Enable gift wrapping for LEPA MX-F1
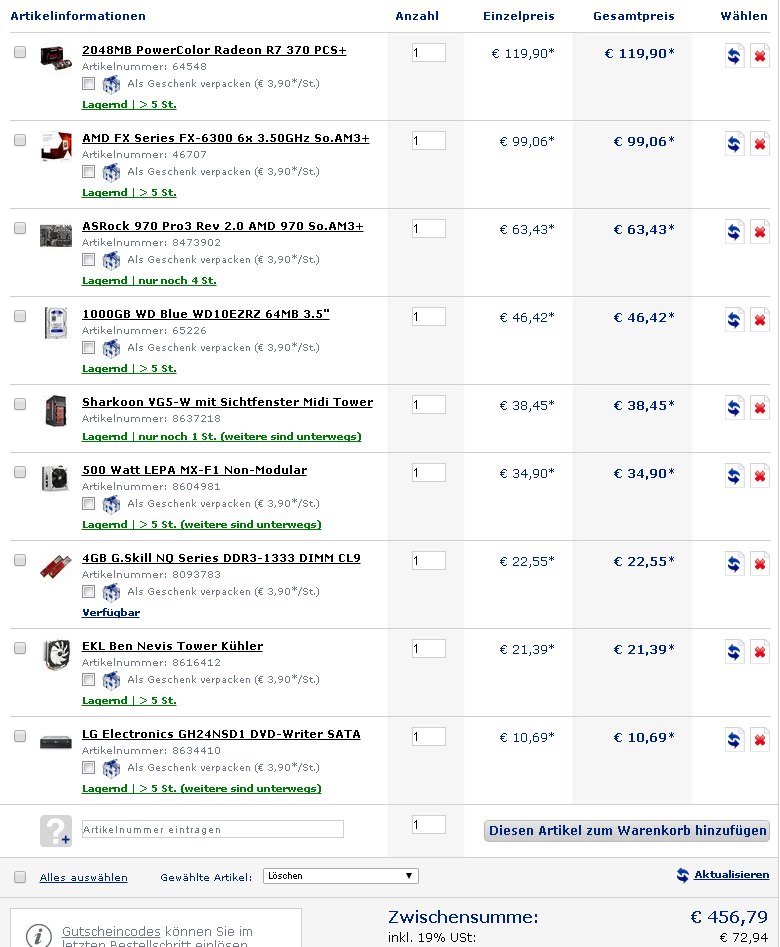 (x=89, y=503)
